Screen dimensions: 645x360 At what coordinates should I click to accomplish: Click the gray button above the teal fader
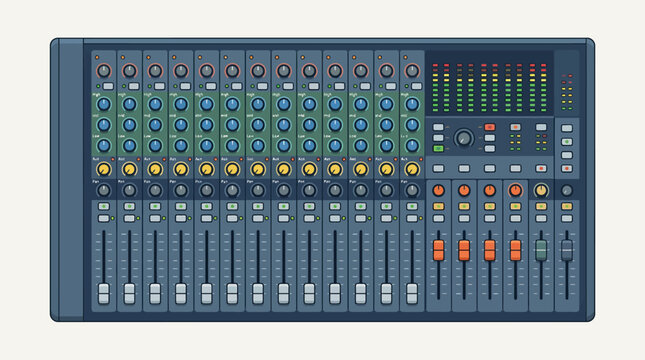click(541, 218)
